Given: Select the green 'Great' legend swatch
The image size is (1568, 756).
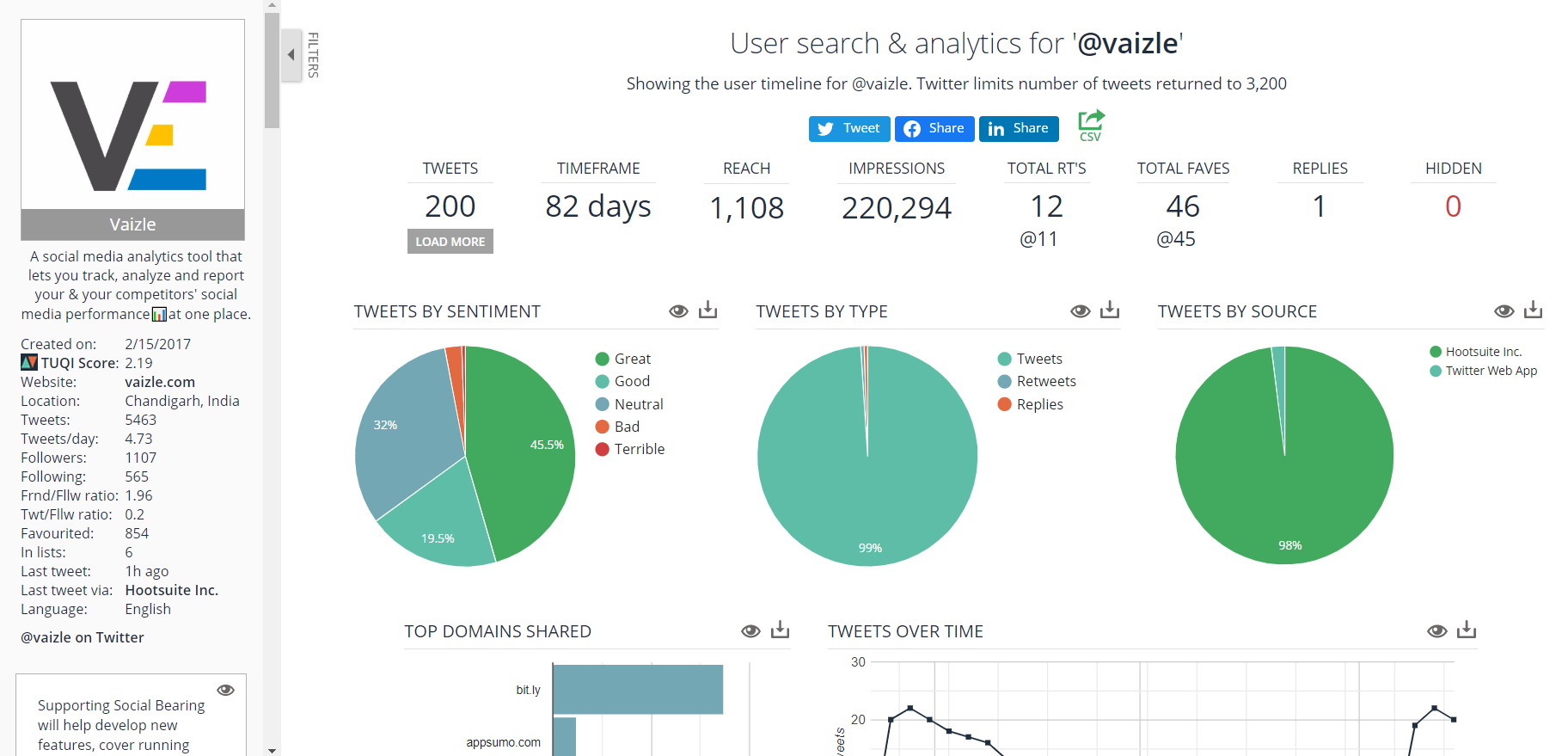Looking at the screenshot, I should point(603,359).
